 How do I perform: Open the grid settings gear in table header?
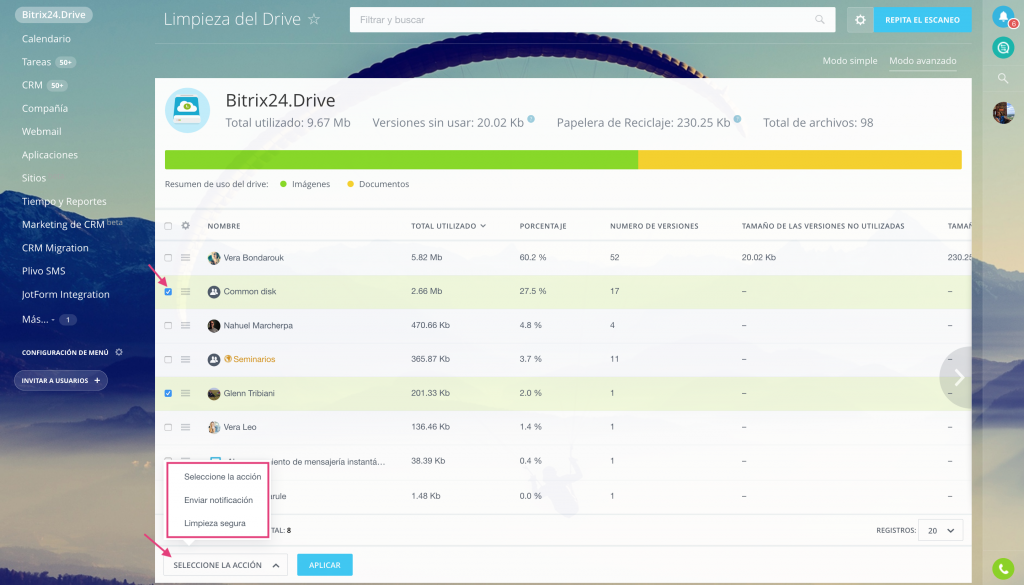(x=185, y=225)
